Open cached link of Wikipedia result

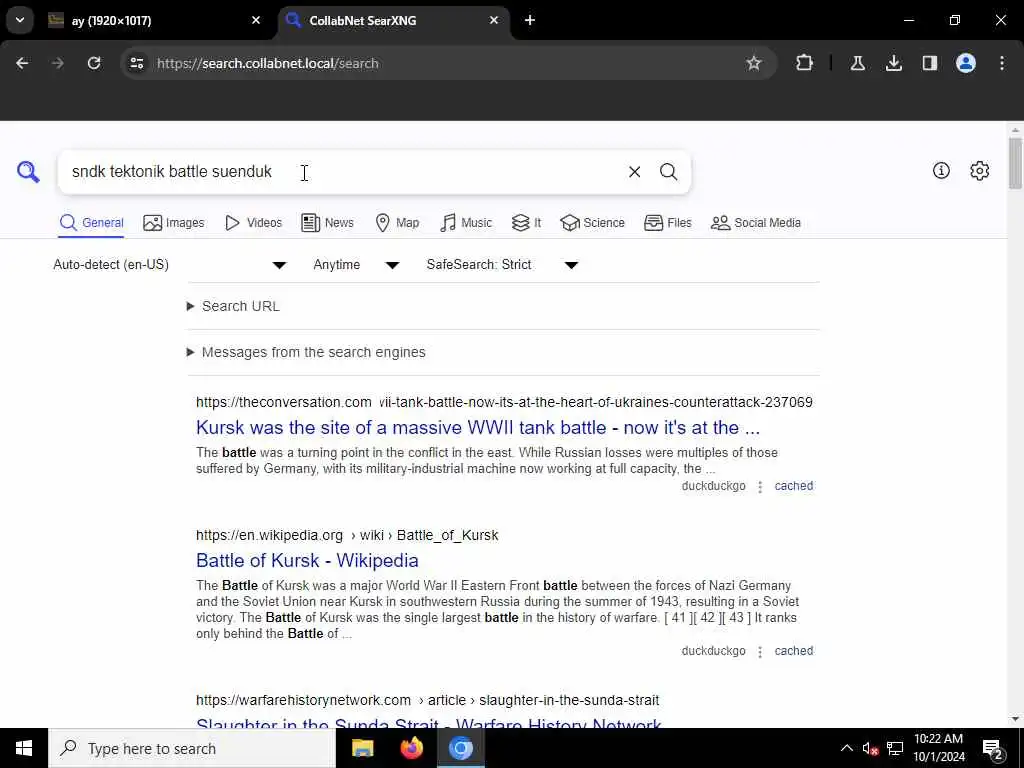point(793,651)
